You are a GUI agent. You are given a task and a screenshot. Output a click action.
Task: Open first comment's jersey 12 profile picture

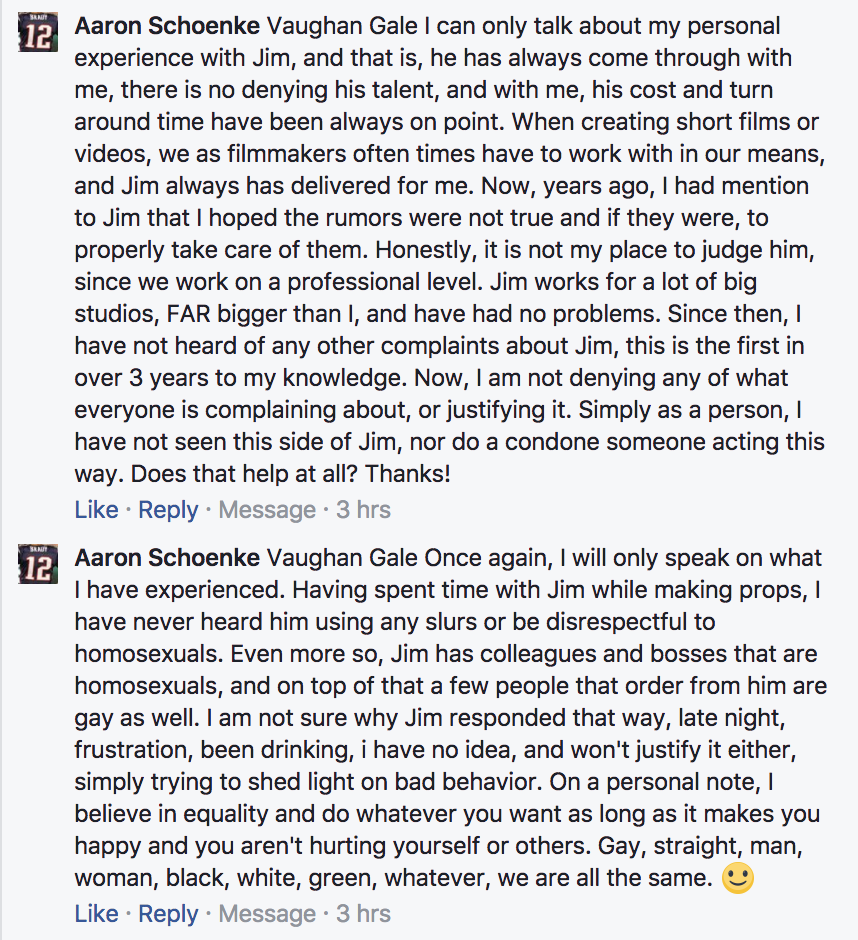tap(38, 32)
